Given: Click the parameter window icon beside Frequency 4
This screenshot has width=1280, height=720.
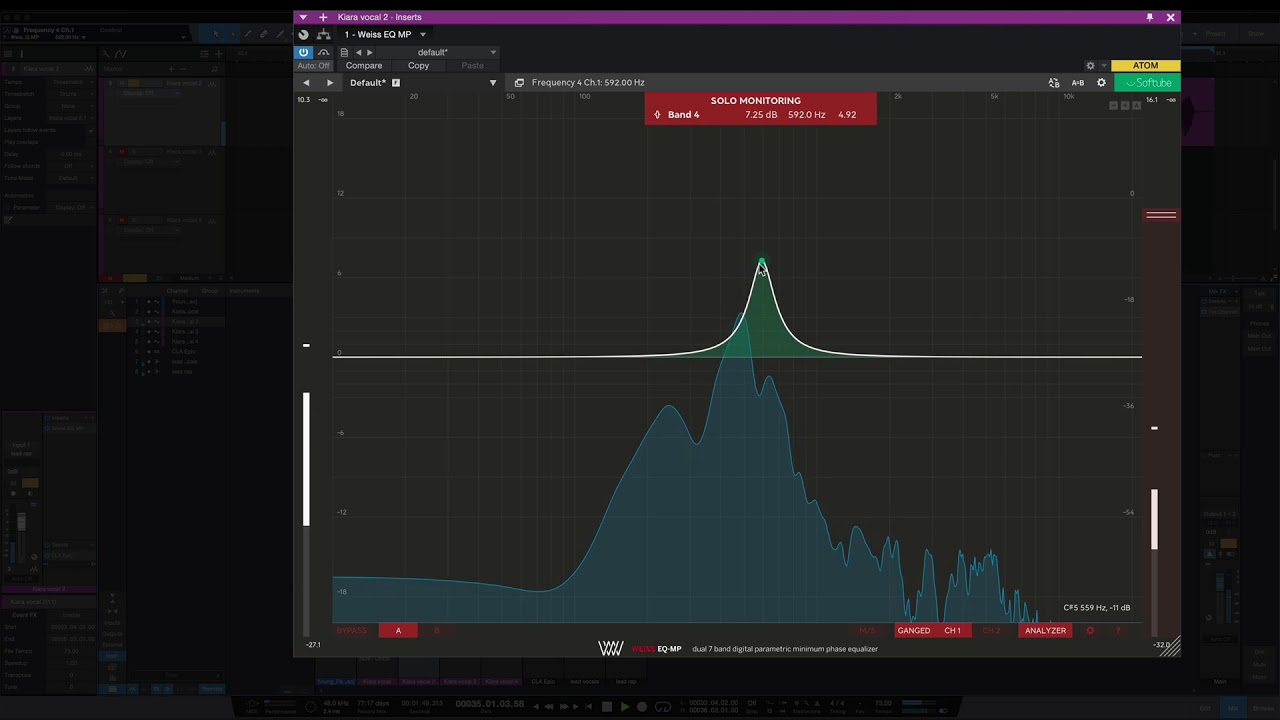Looking at the screenshot, I should pos(519,83).
